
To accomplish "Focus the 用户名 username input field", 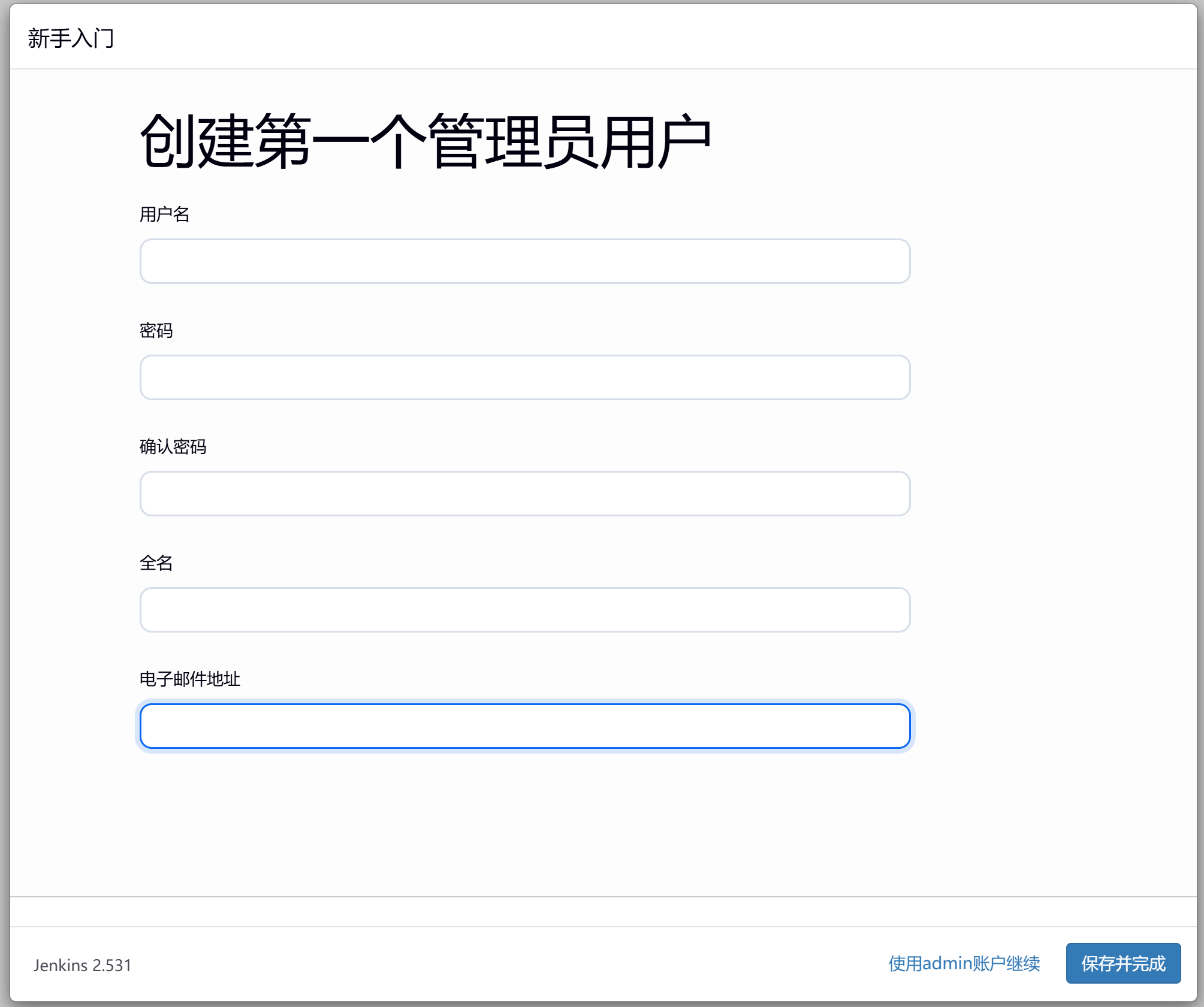I will [524, 261].
